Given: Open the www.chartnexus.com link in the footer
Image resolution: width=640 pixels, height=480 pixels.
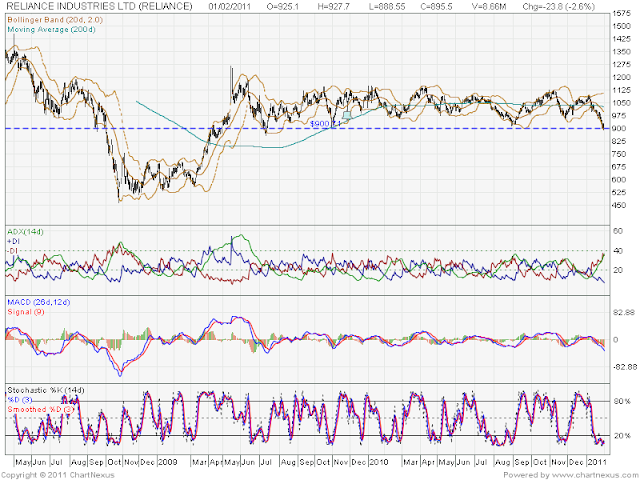Looking at the screenshot, I should [x=594, y=475].
